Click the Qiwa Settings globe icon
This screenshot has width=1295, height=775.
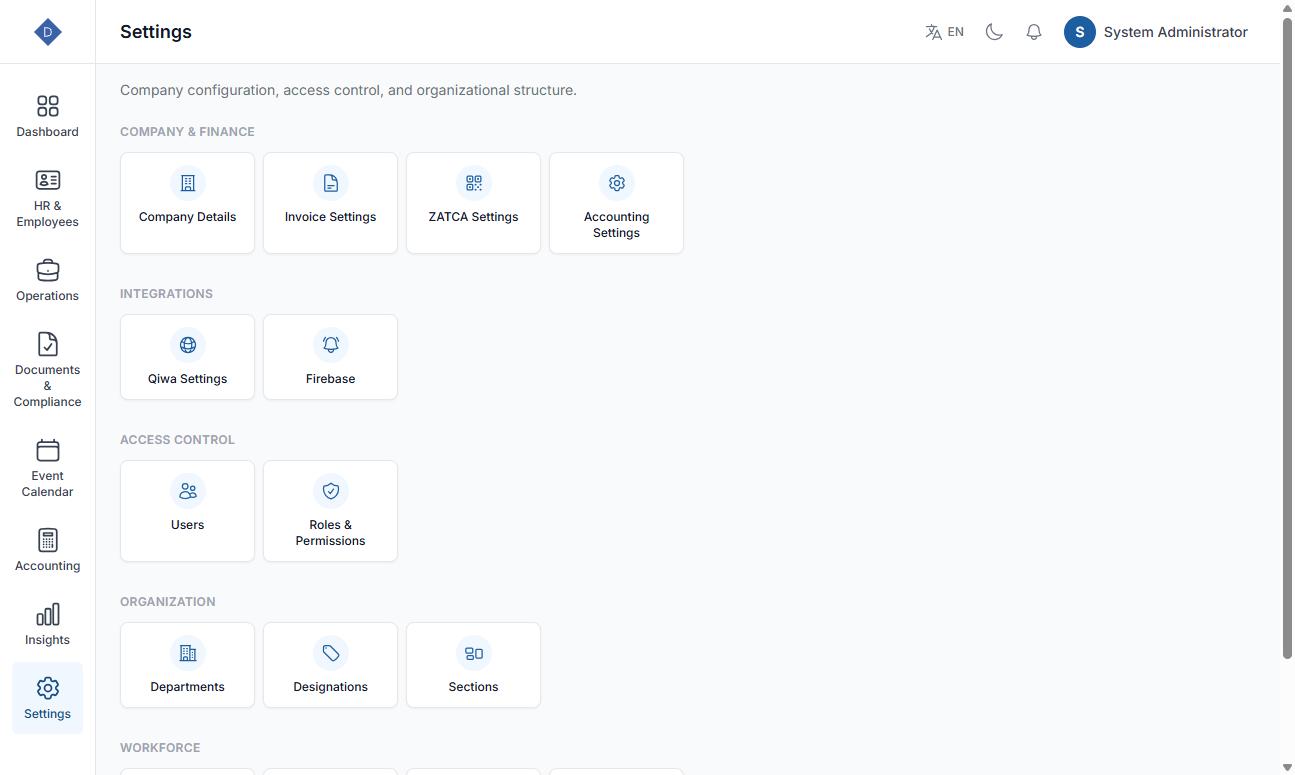[187, 345]
